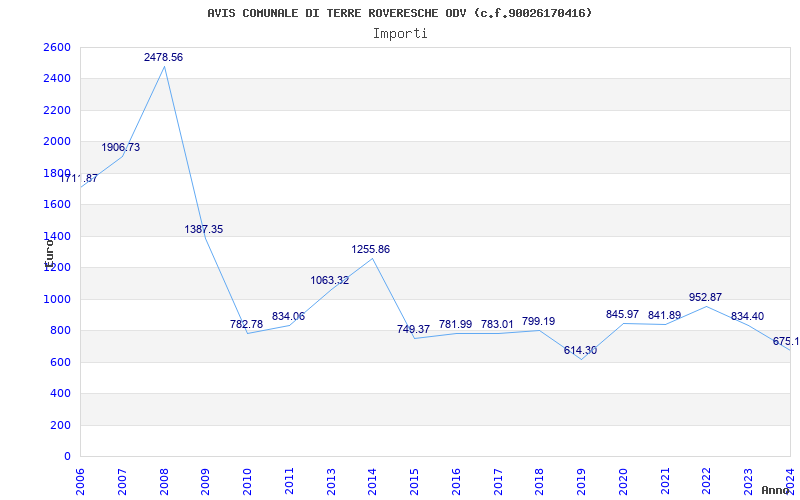Click the 2016 x-axis year label
Image resolution: width=800 pixels, height=500 pixels.
(x=456, y=482)
